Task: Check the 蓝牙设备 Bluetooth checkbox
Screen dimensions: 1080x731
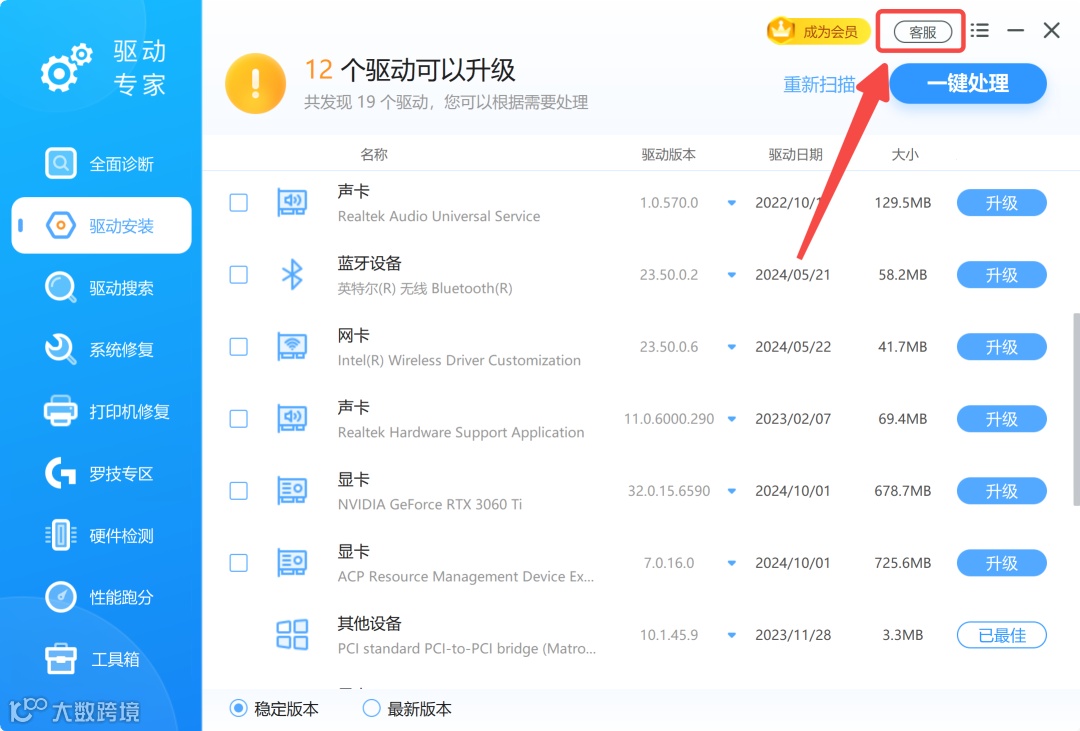Action: 238,274
